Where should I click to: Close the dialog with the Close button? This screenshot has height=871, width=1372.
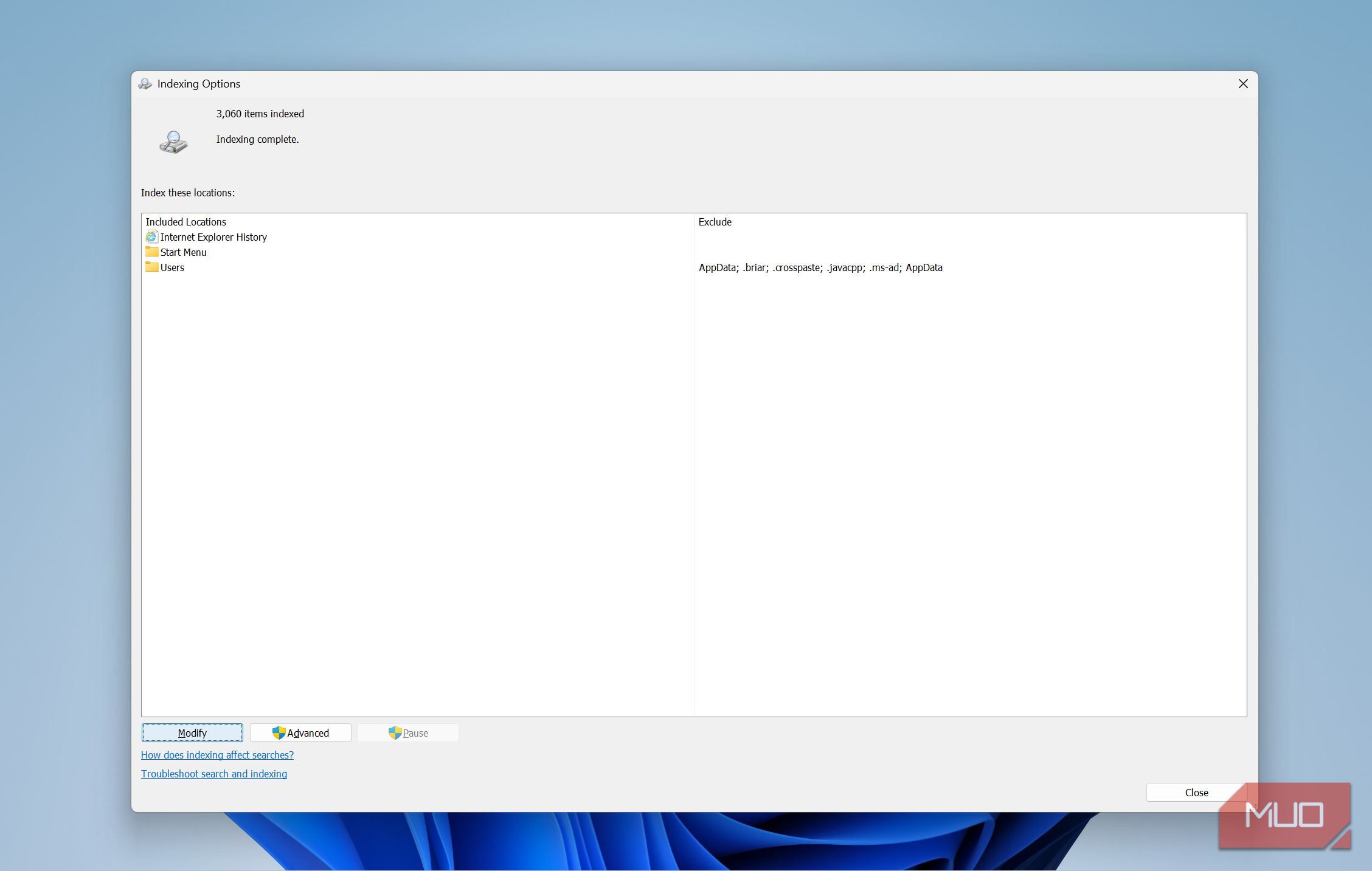[1196, 792]
